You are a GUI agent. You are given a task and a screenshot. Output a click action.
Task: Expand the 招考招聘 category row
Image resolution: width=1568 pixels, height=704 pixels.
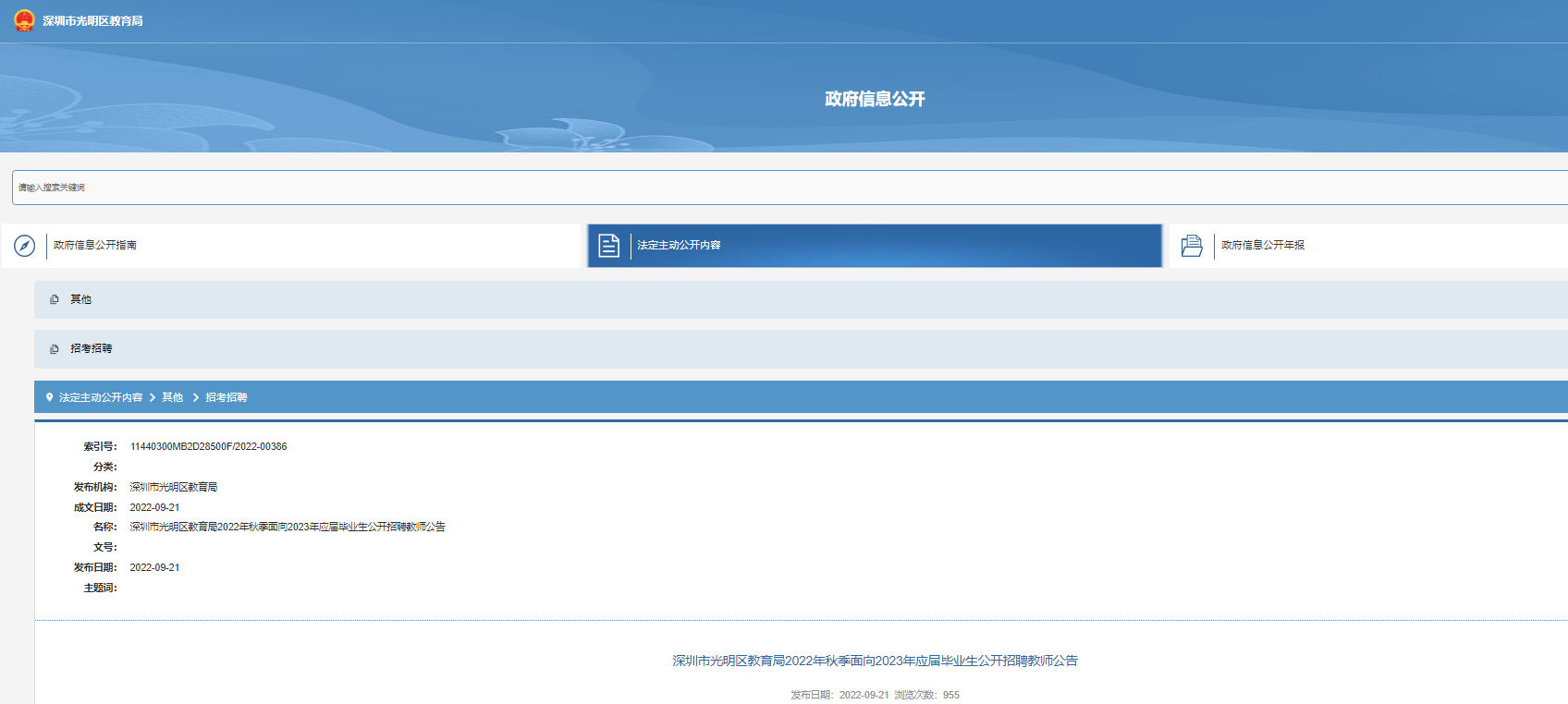point(92,349)
